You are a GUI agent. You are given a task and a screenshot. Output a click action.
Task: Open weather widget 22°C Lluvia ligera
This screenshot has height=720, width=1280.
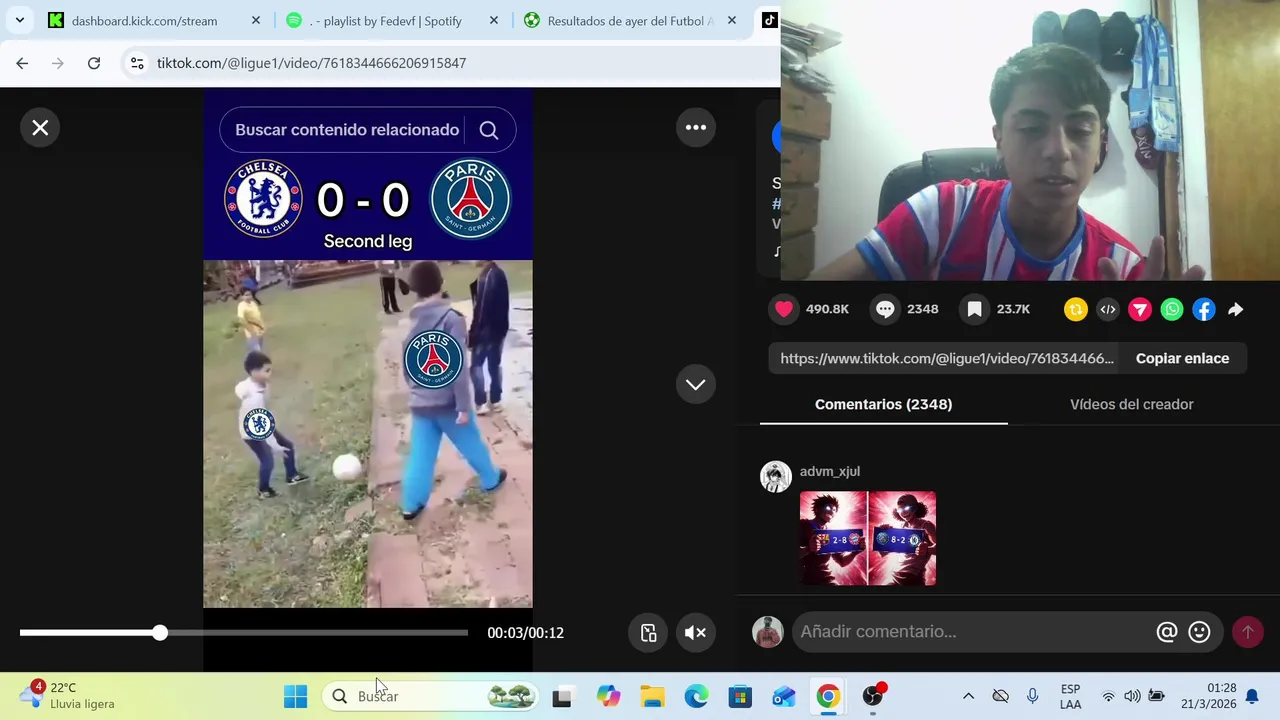(x=68, y=696)
